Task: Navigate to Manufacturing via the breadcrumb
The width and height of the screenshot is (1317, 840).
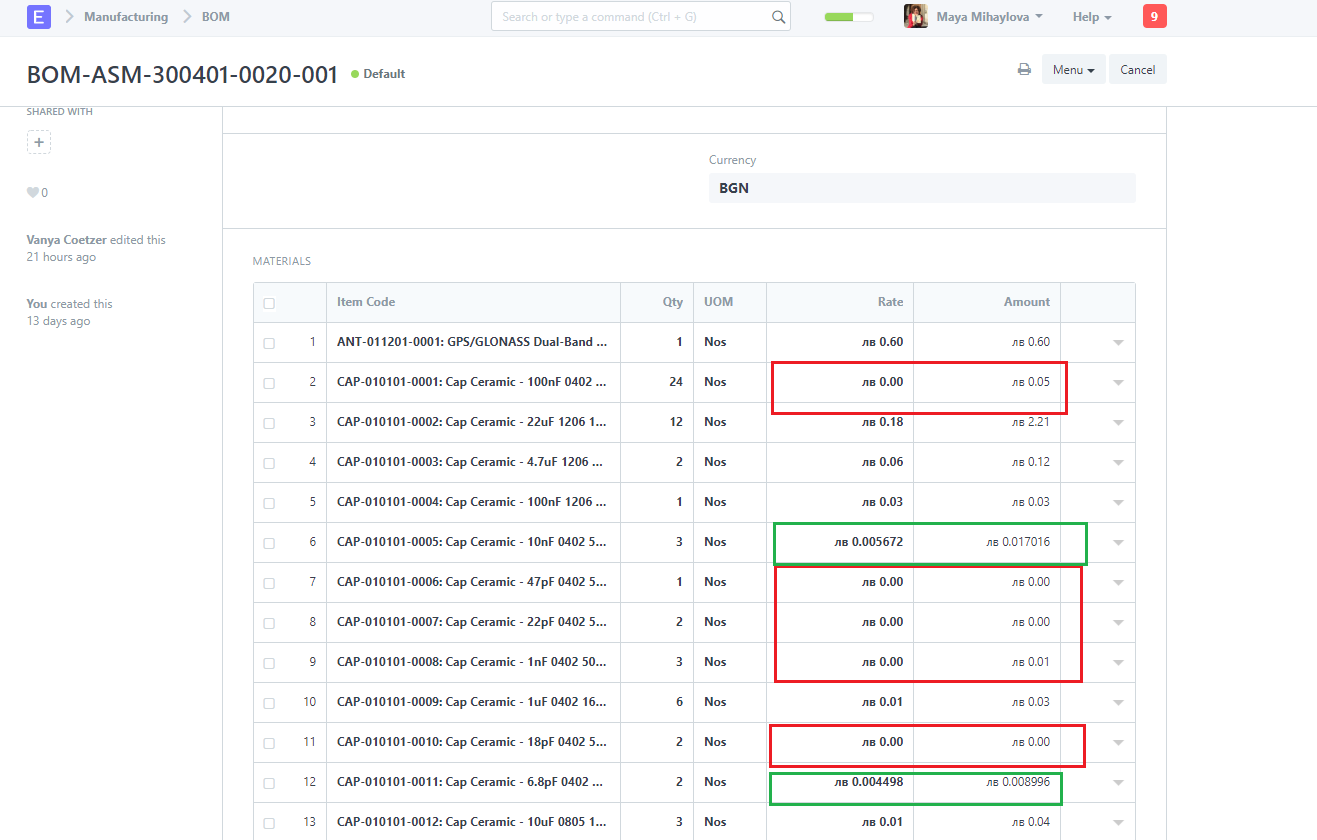Action: 126,16
